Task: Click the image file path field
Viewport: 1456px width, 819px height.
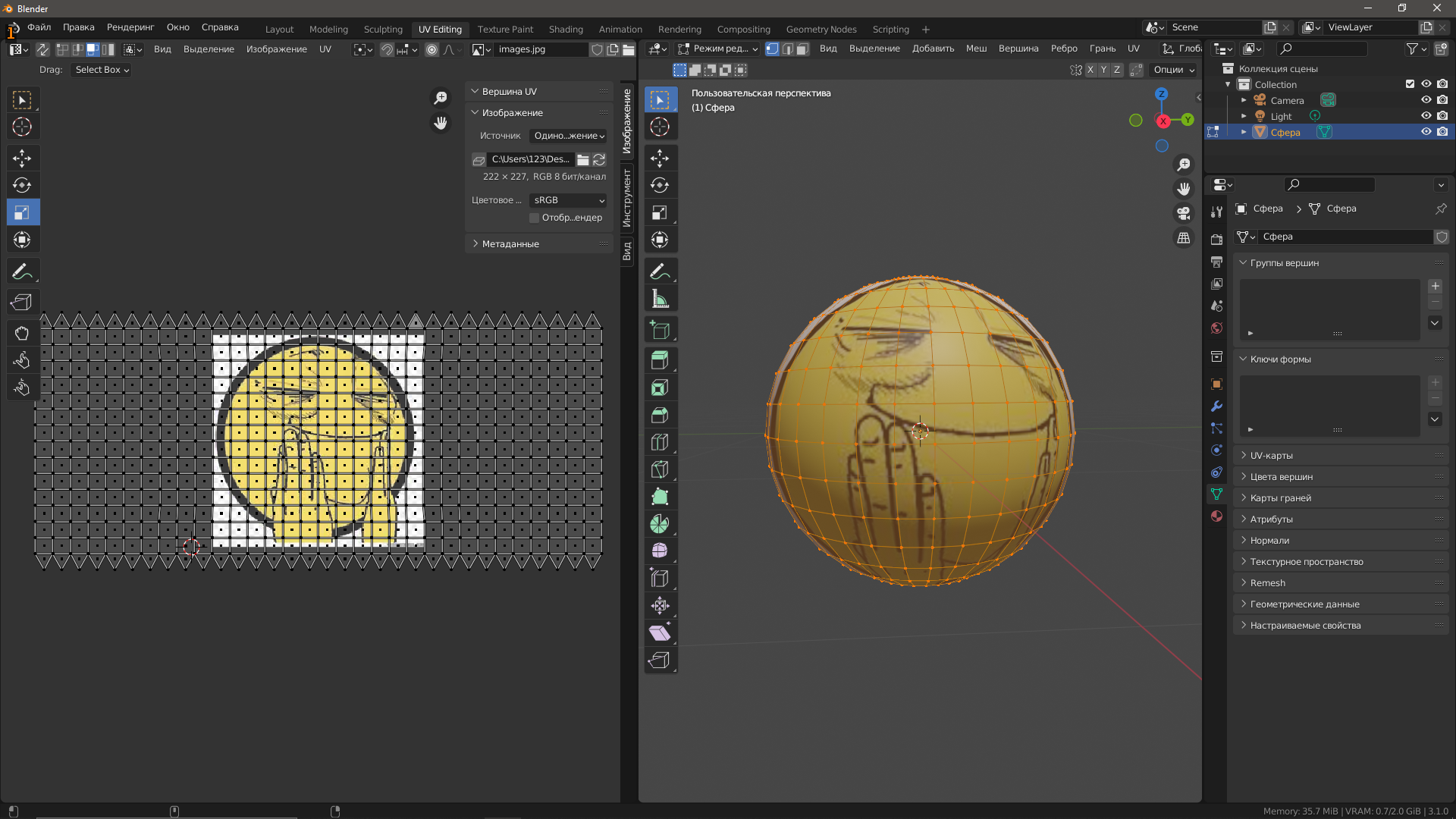Action: tap(530, 159)
